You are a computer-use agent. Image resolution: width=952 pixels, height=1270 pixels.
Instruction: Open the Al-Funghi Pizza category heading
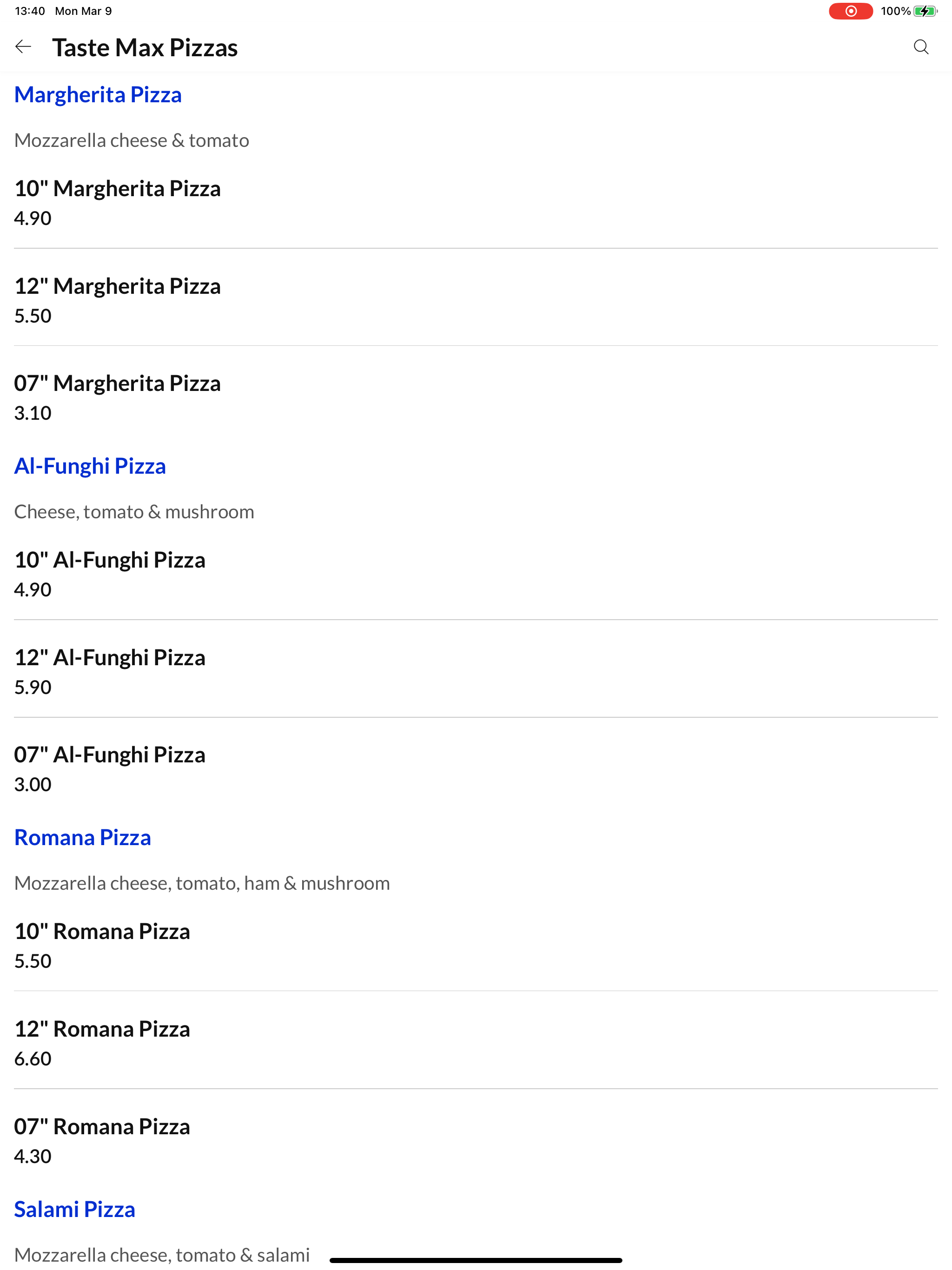point(90,466)
